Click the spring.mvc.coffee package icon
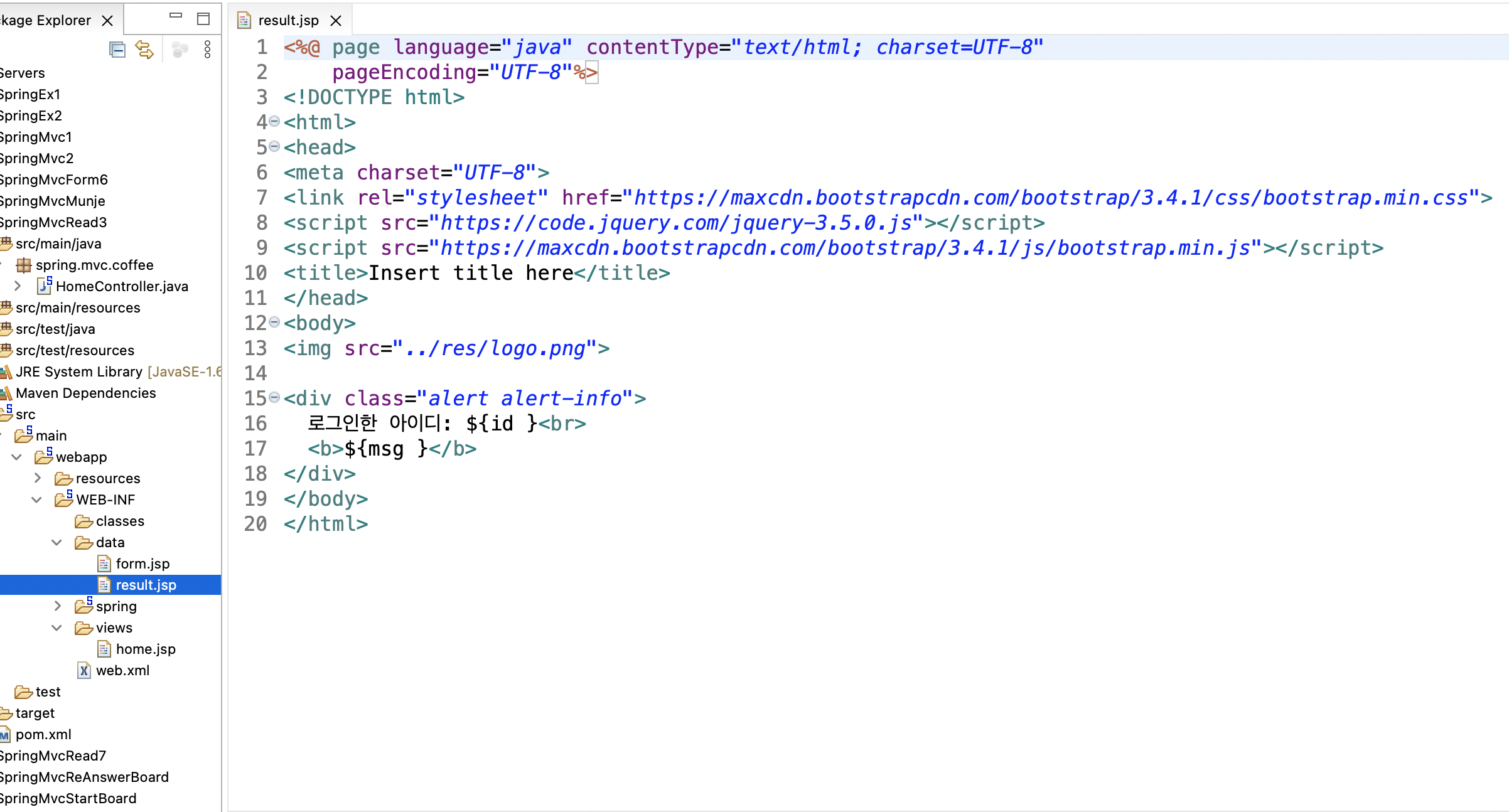Viewport: 1509px width, 812px height. 24,265
